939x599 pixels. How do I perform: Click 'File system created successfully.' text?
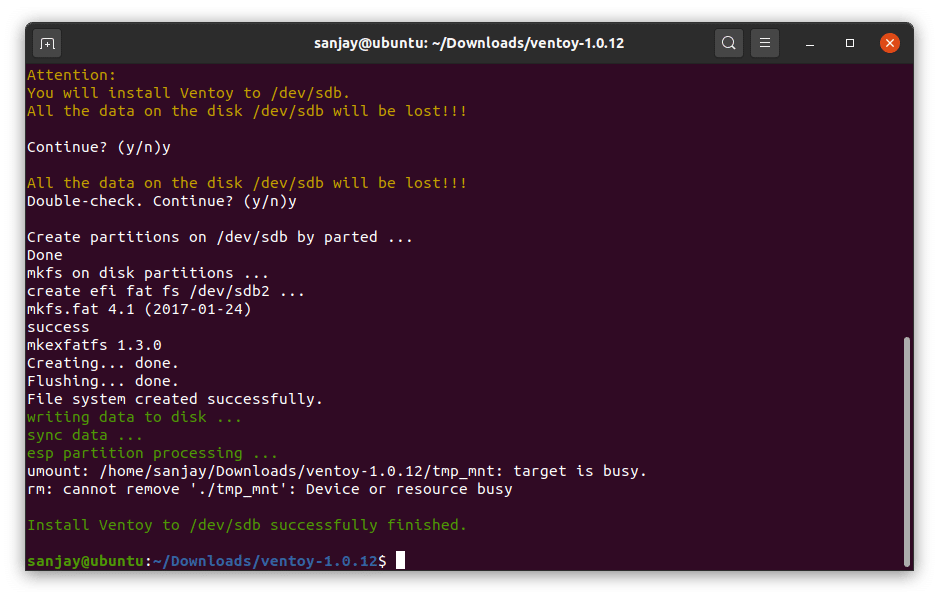[174, 399]
